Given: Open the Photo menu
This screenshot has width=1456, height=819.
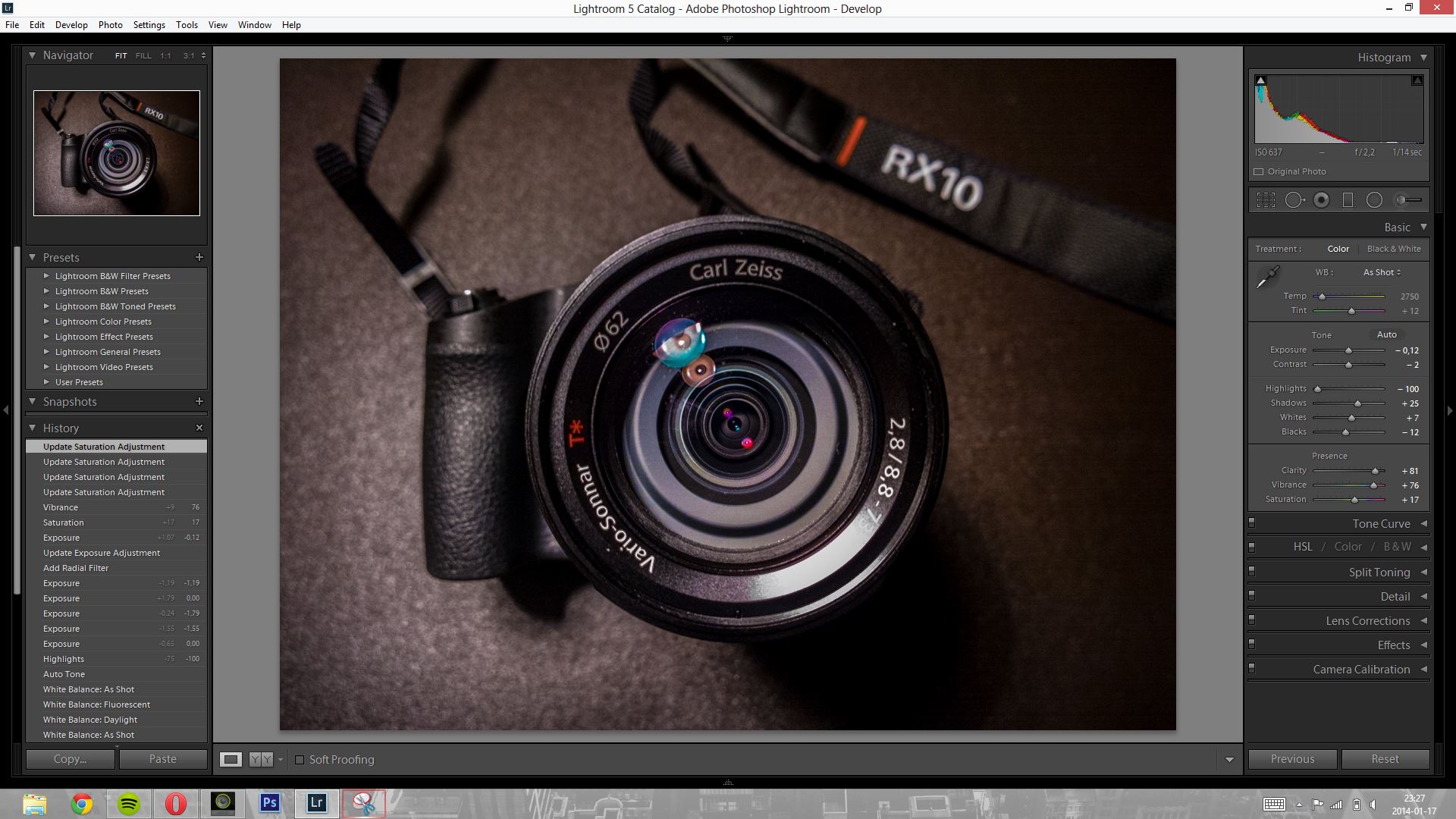Looking at the screenshot, I should click(110, 25).
